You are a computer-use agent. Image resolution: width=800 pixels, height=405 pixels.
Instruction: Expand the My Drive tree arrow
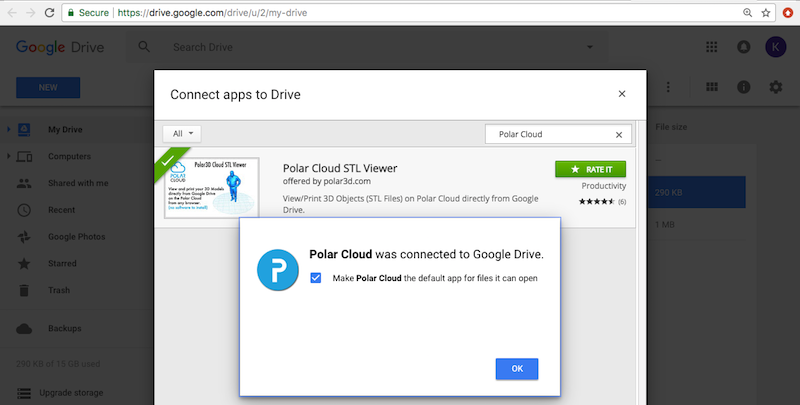pyautogui.click(x=8, y=129)
